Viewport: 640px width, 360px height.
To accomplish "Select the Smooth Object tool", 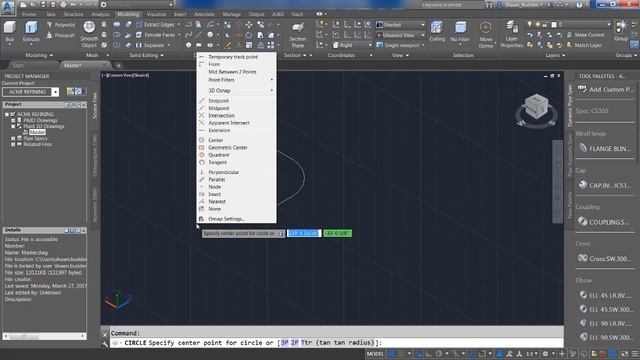I will (x=89, y=34).
